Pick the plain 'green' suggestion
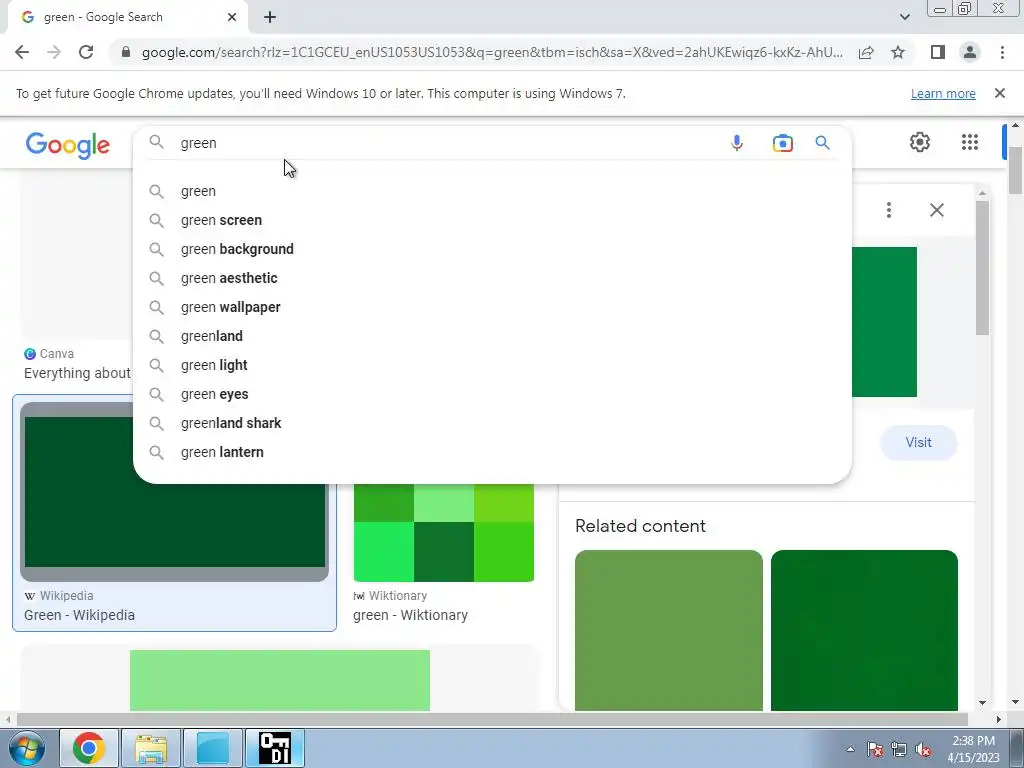The image size is (1024, 768). 492,191
